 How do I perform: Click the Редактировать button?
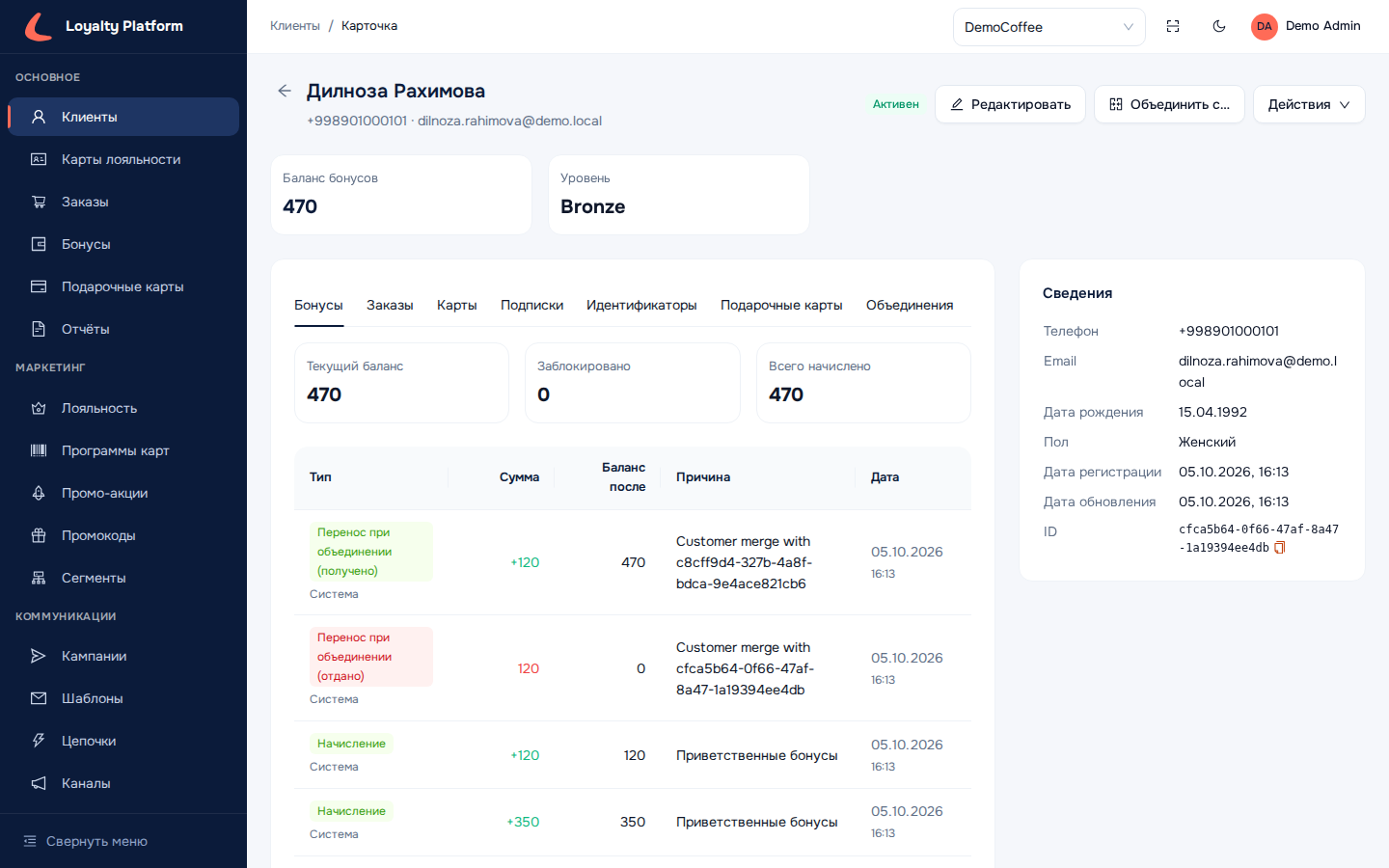(1010, 104)
